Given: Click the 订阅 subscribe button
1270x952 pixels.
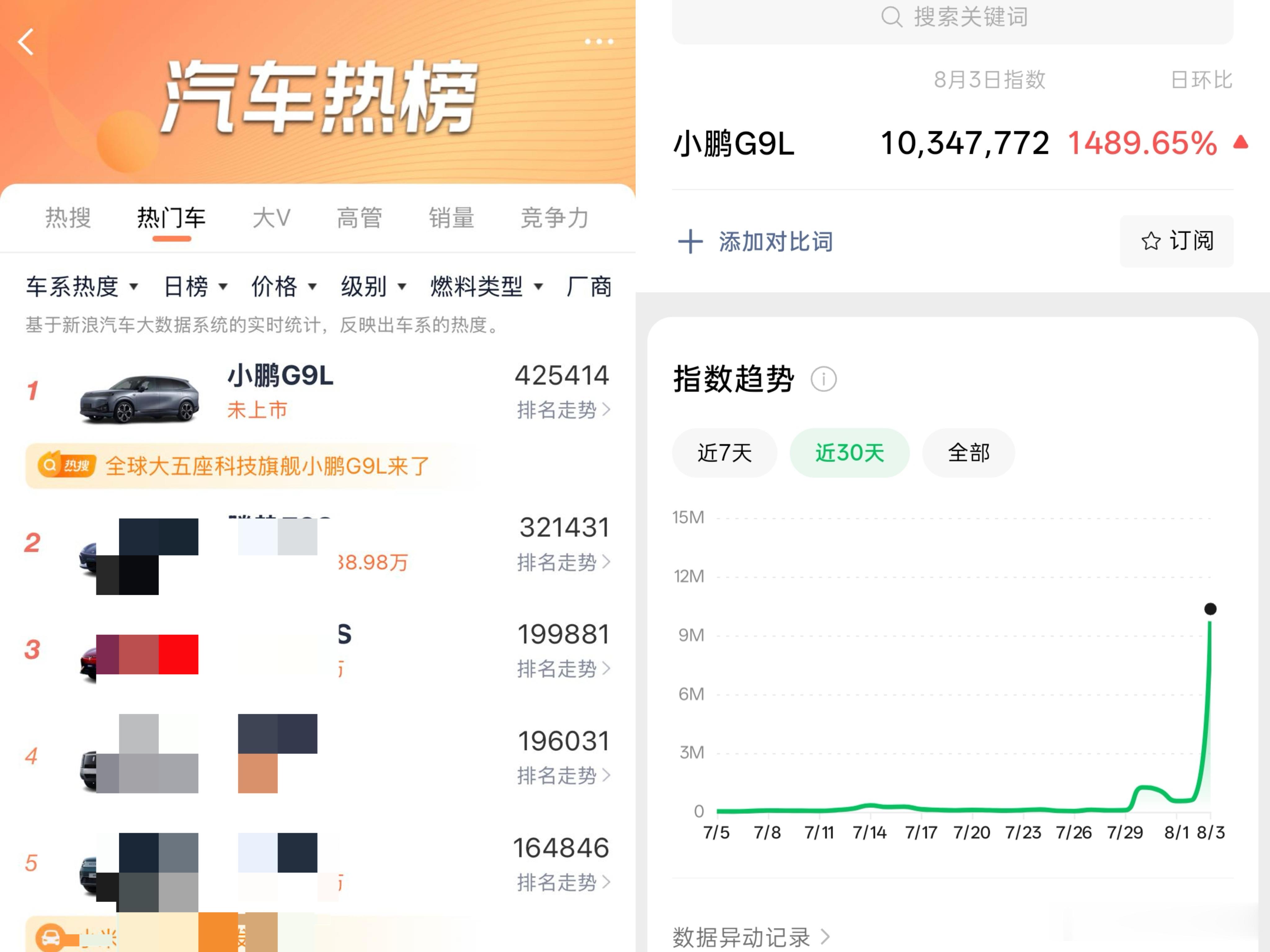Looking at the screenshot, I should tap(1176, 241).
